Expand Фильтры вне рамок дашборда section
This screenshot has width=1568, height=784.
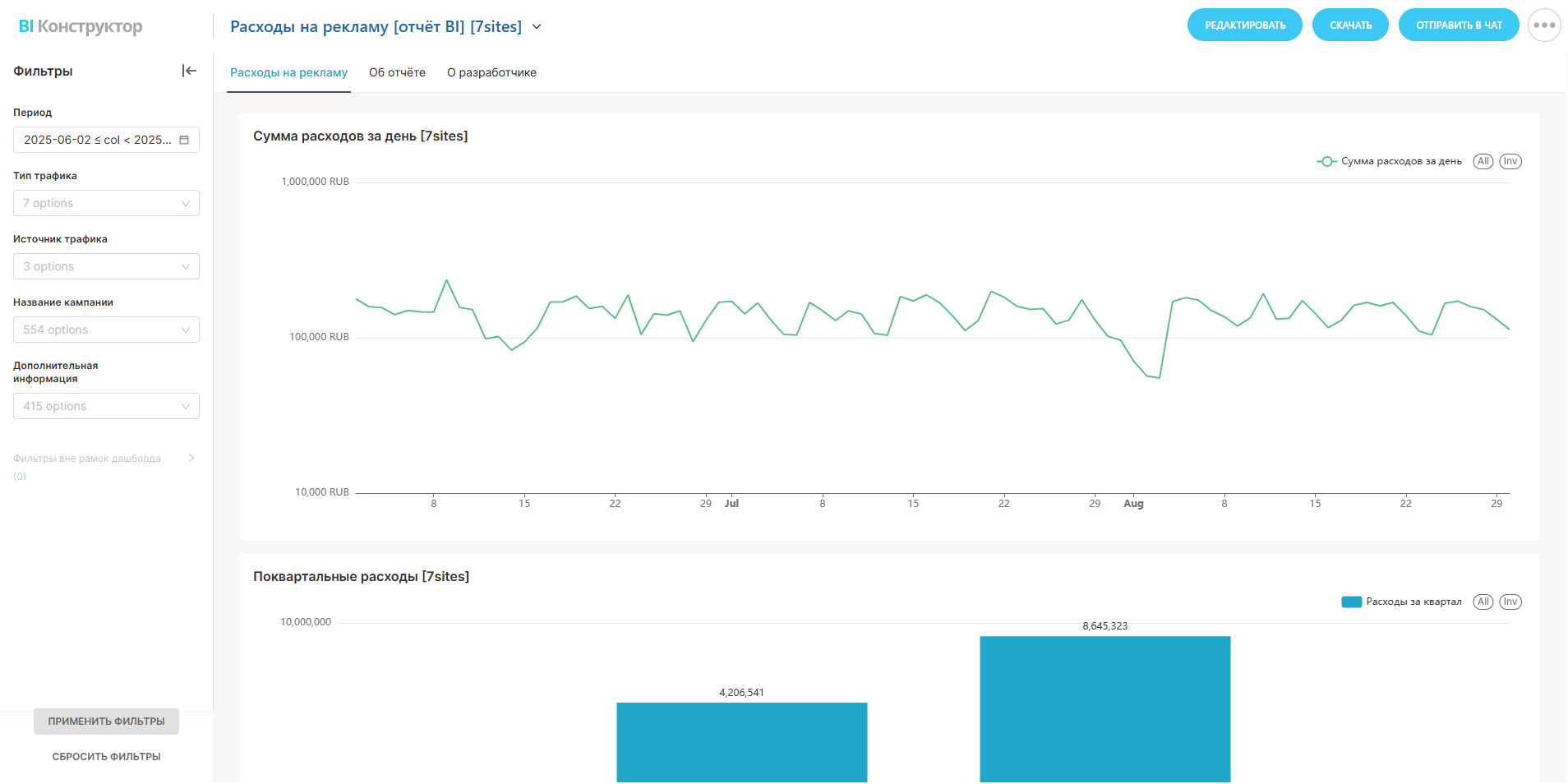click(191, 458)
